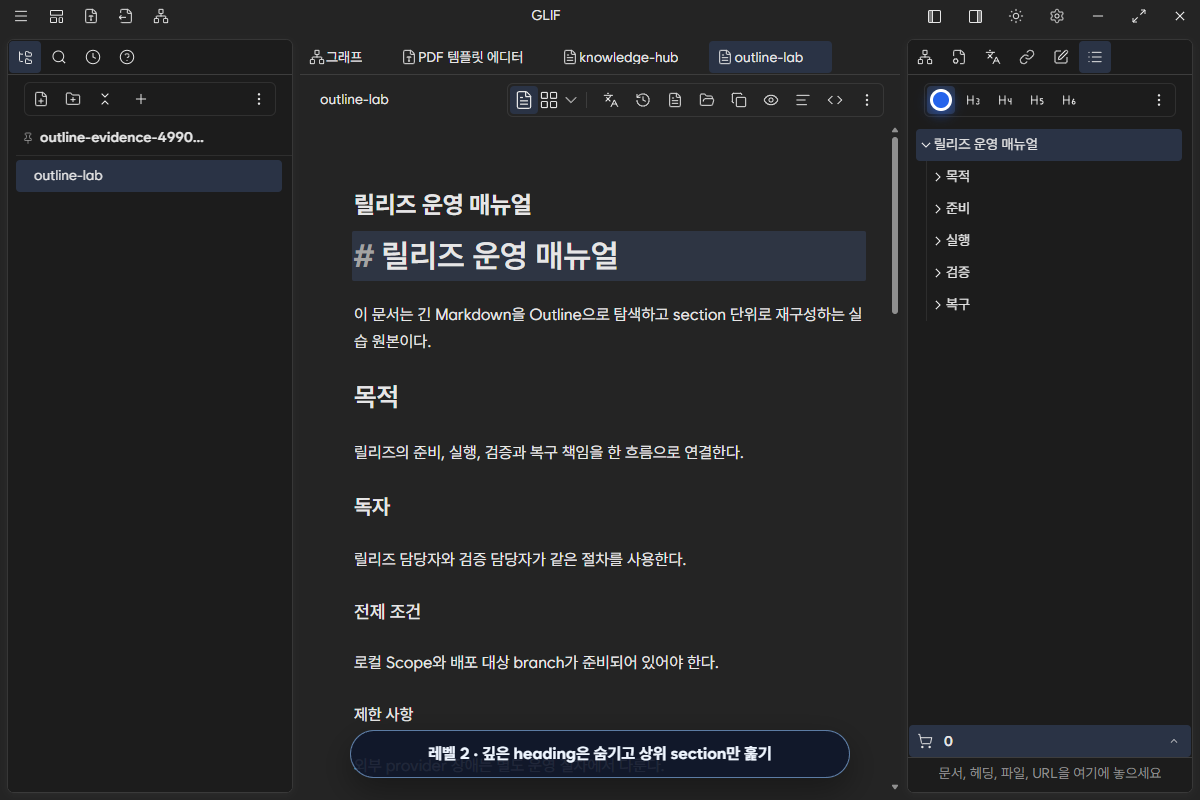1200x800 pixels.
Task: Show recent history in left sidebar
Action: (93, 57)
